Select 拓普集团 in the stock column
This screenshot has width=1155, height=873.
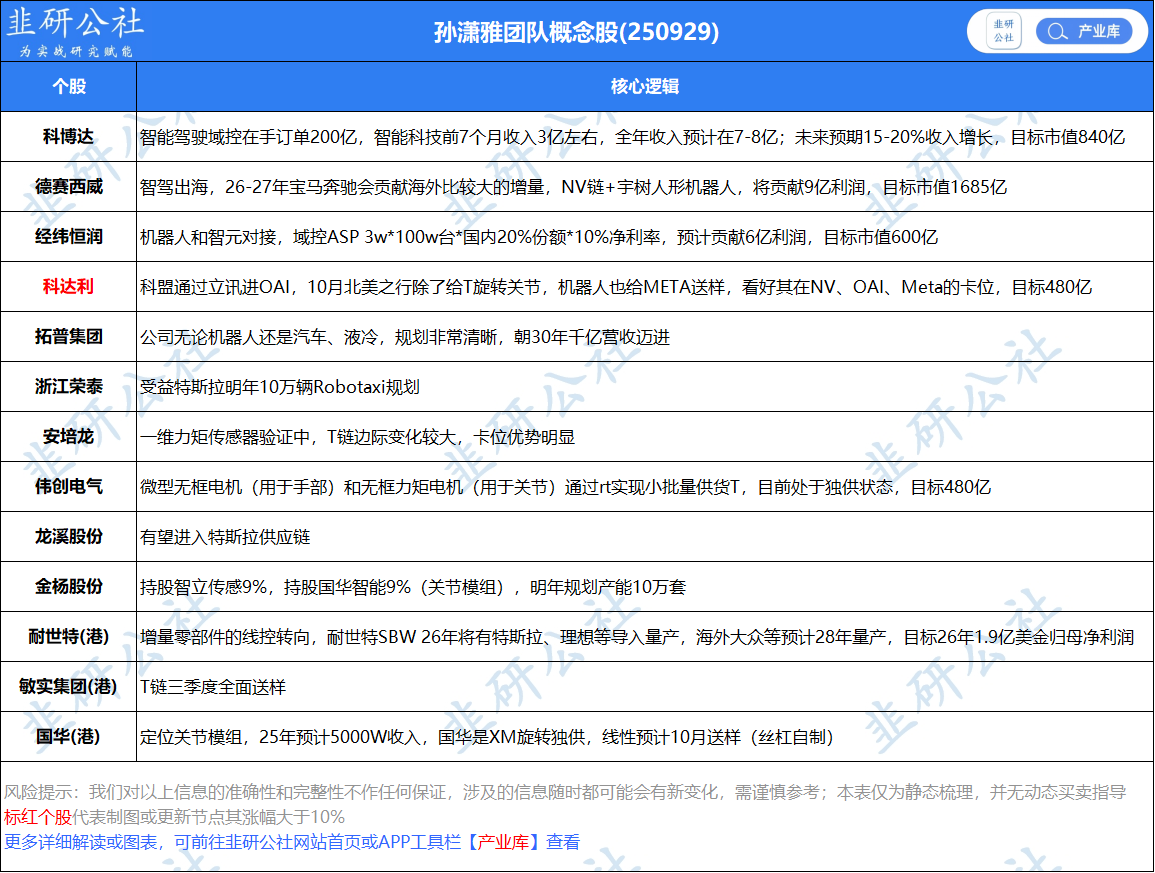[68, 337]
